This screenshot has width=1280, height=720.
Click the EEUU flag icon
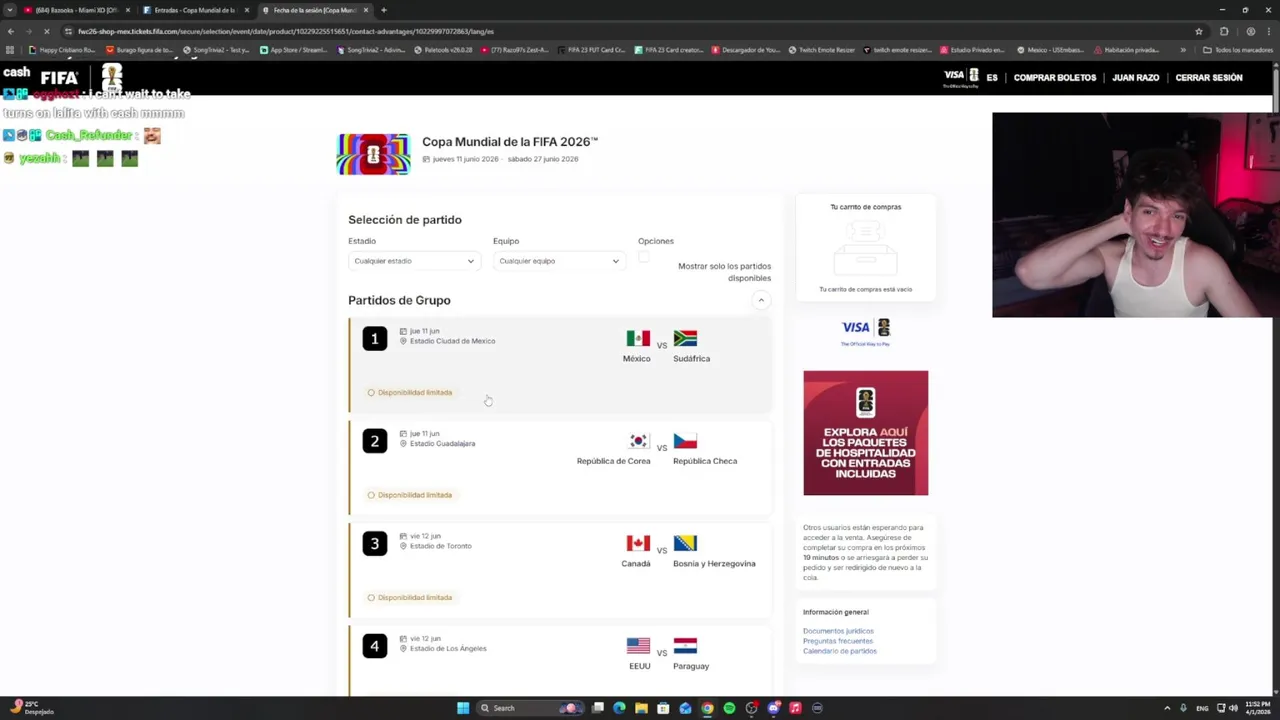[x=638, y=646]
